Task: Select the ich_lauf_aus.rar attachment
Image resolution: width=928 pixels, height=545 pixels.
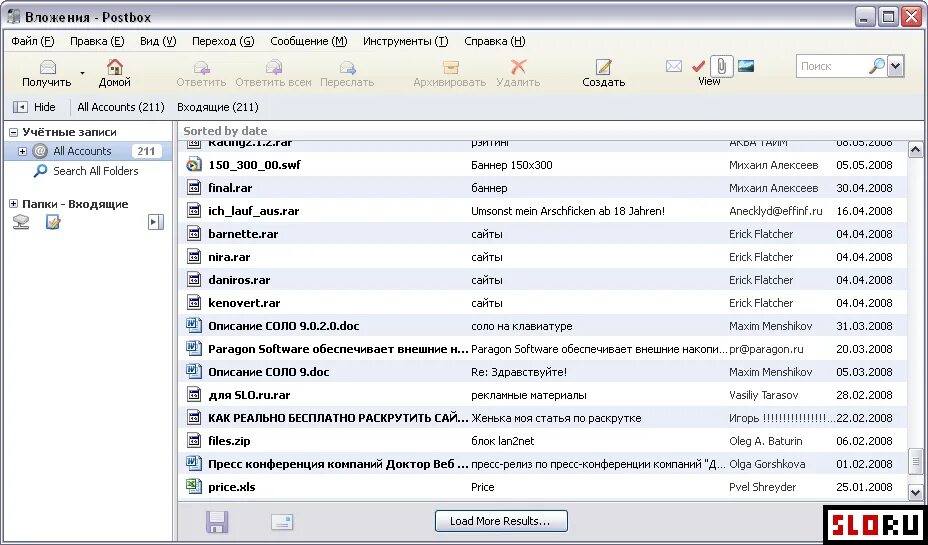Action: 542,211
